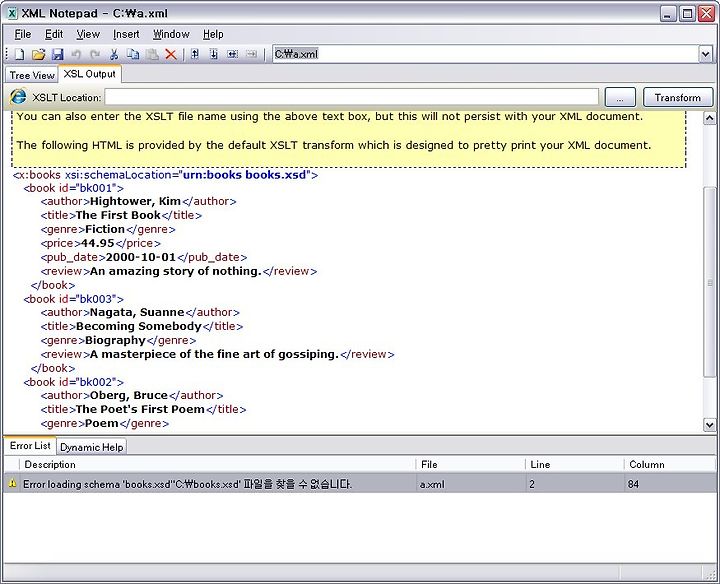The image size is (720, 584).
Task: Click the window resize grip in status bar
Action: [710, 573]
